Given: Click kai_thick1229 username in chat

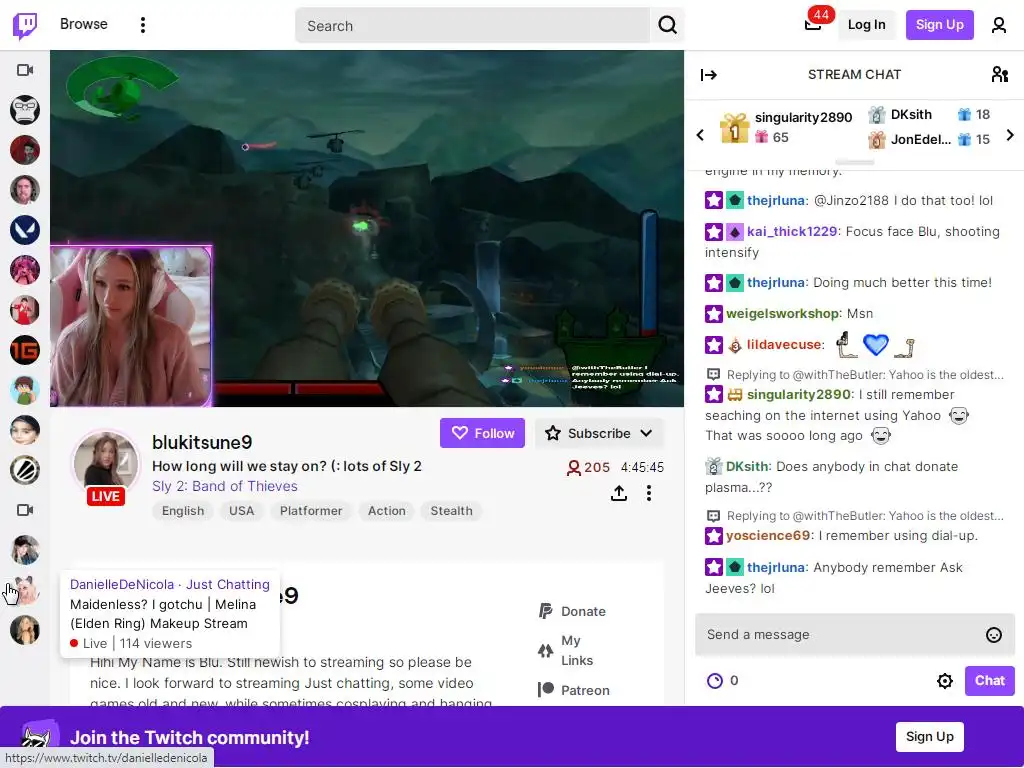Looking at the screenshot, I should (792, 232).
